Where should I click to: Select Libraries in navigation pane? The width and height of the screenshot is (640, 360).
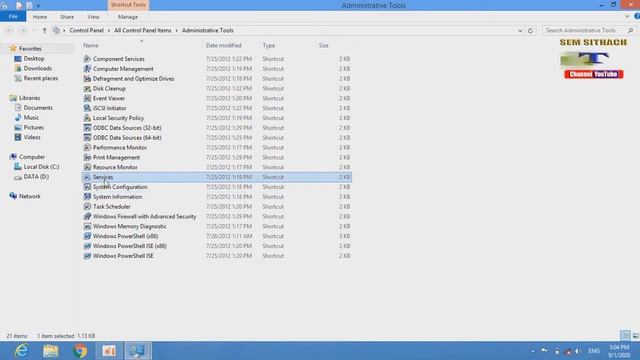29,98
